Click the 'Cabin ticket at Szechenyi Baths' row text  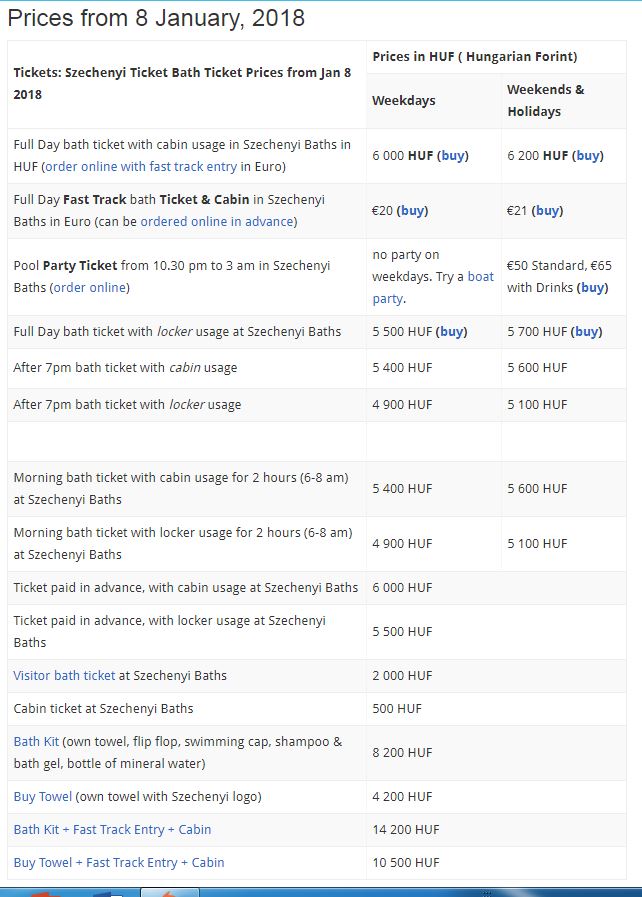click(103, 709)
